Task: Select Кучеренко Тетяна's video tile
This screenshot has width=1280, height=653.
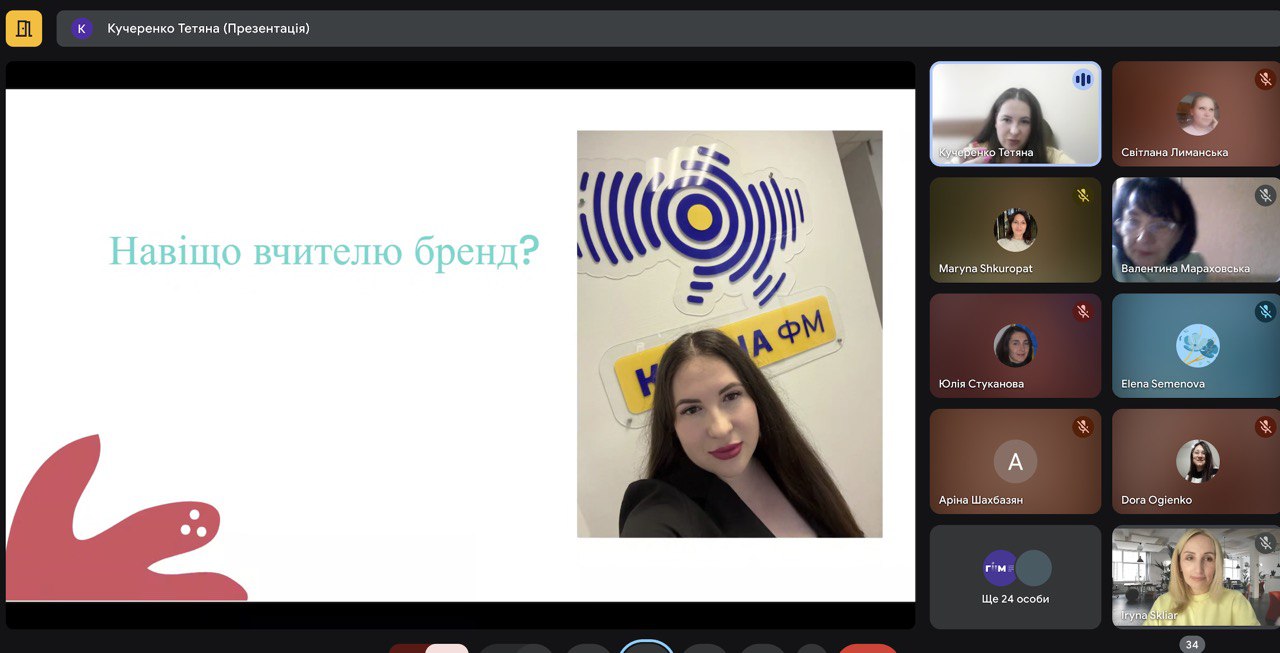Action: click(1015, 114)
